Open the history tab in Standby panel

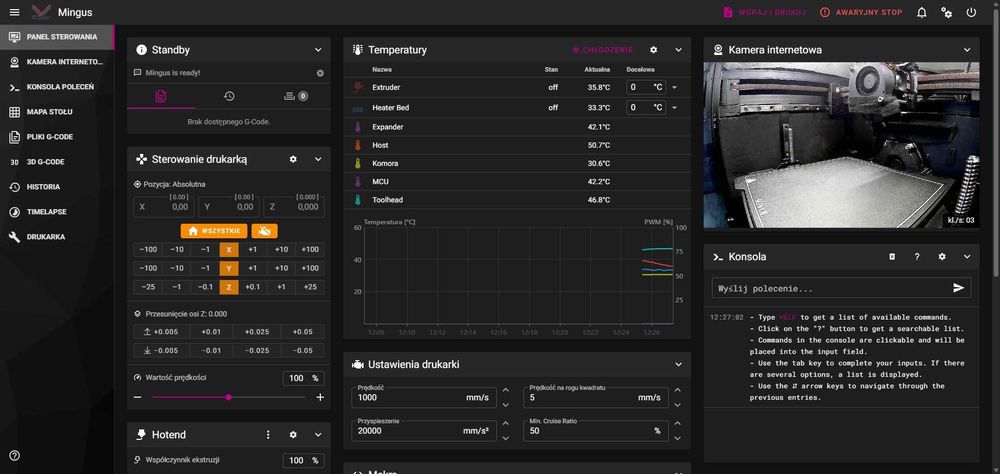pyautogui.click(x=229, y=96)
